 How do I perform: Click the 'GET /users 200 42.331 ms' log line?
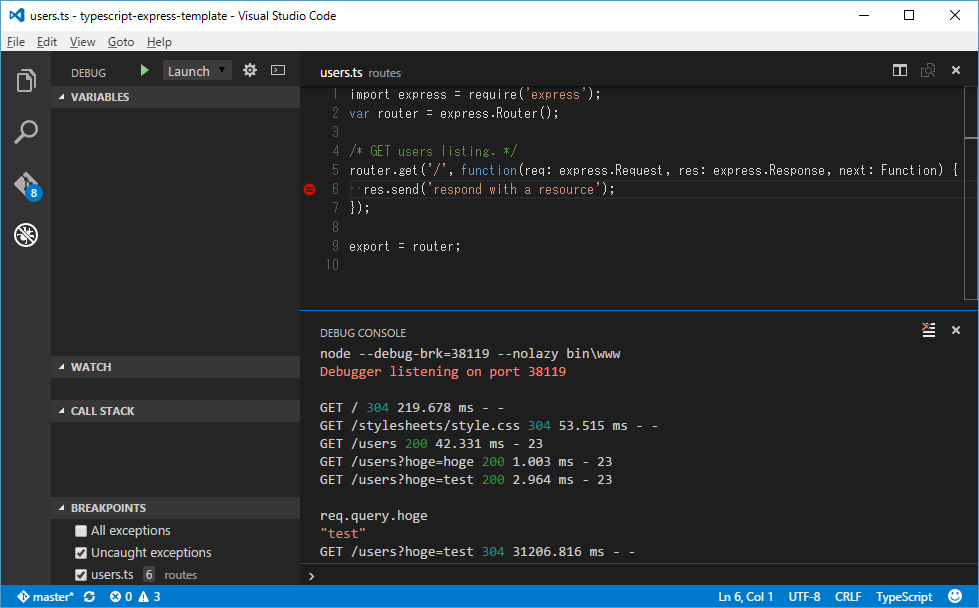(x=431, y=444)
